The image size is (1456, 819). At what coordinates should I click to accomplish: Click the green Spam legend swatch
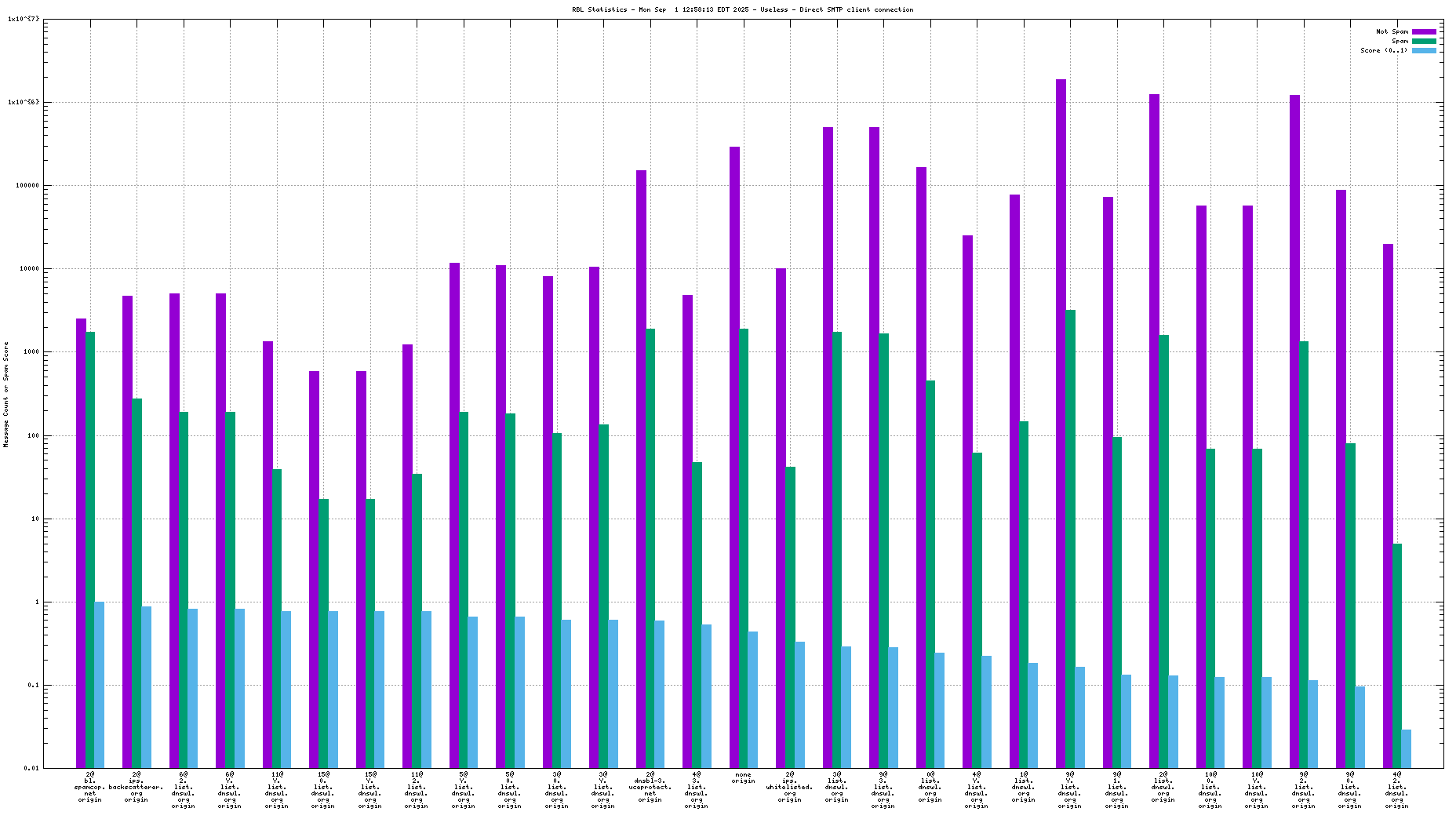pyautogui.click(x=1424, y=41)
